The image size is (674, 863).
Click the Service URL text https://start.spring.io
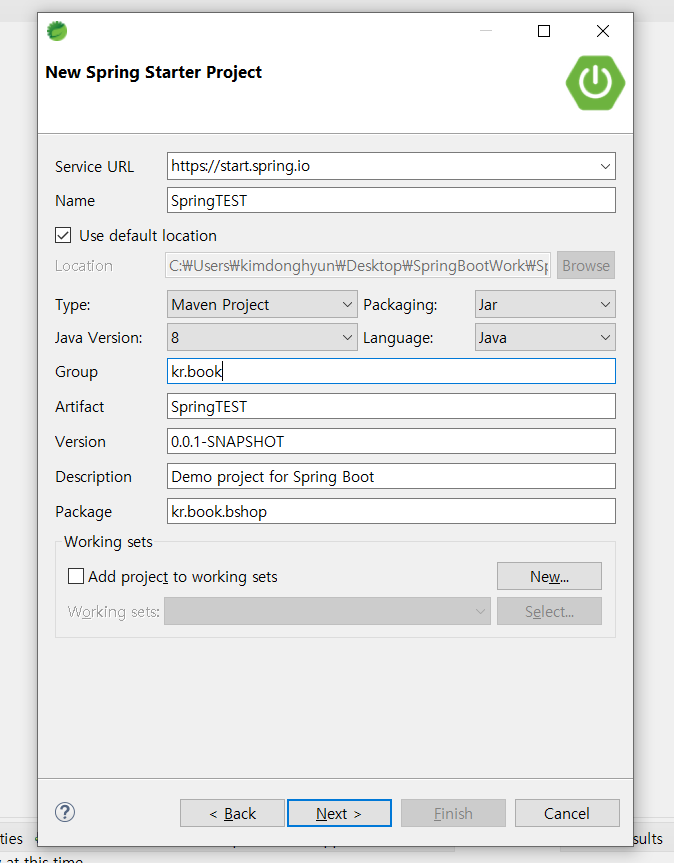[240, 166]
